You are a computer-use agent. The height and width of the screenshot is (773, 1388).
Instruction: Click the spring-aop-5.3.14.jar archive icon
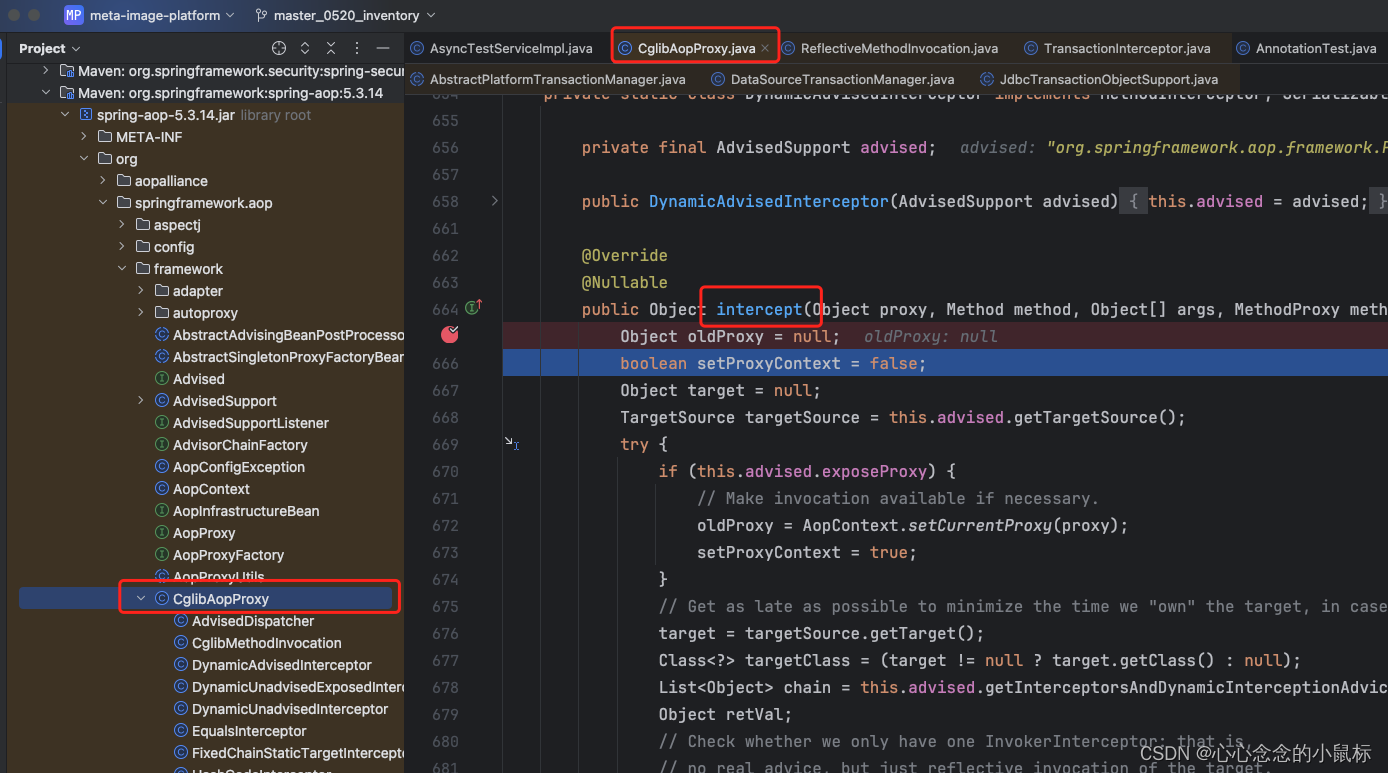[x=86, y=115]
